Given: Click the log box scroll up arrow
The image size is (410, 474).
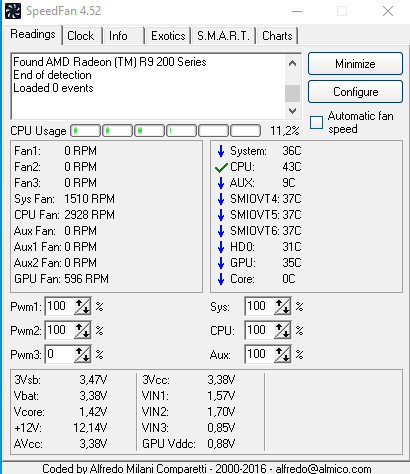Looking at the screenshot, I should (x=292, y=63).
